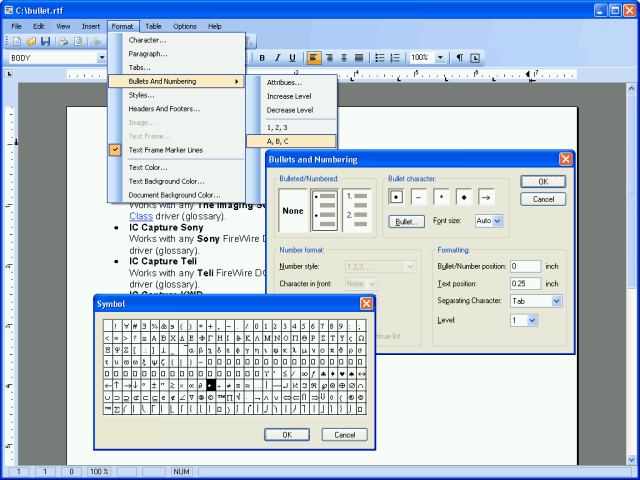Open the Table menu

click(x=153, y=25)
